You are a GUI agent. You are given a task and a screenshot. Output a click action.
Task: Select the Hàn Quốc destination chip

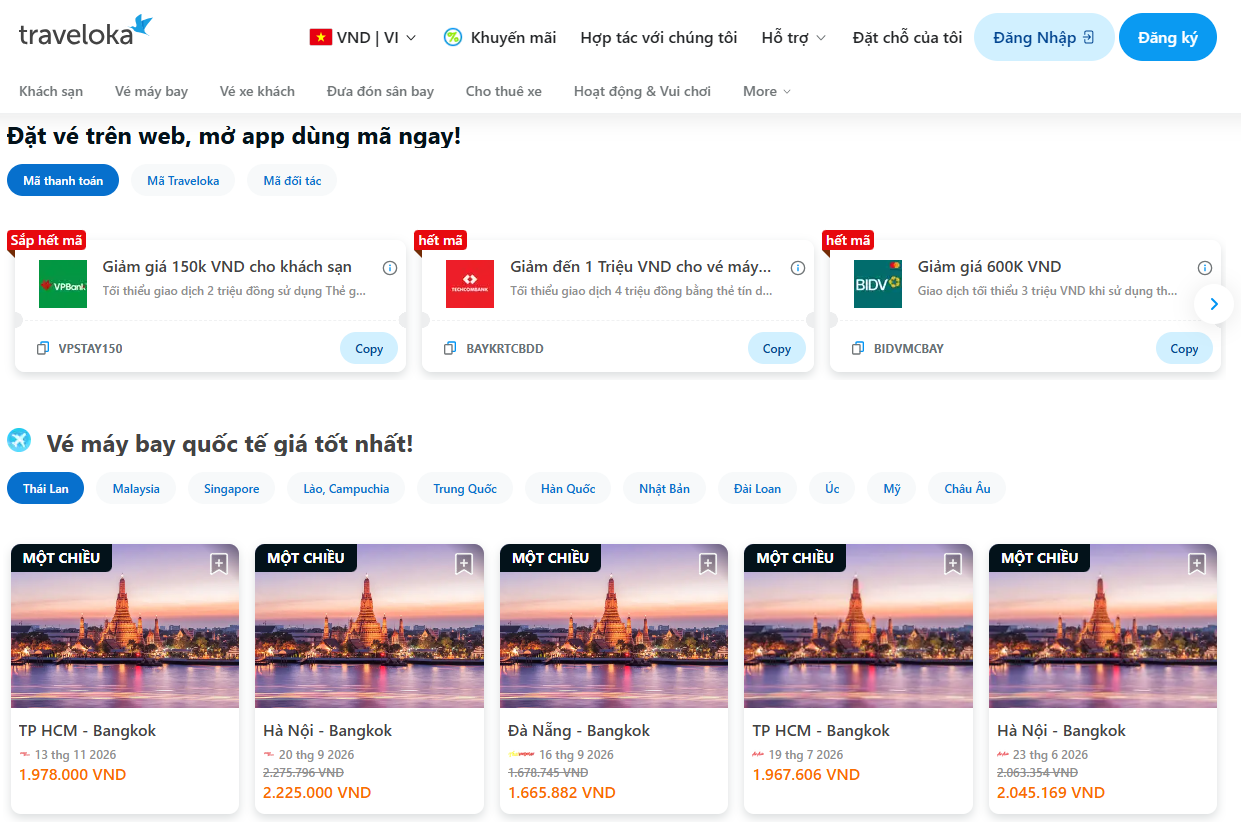[568, 488]
